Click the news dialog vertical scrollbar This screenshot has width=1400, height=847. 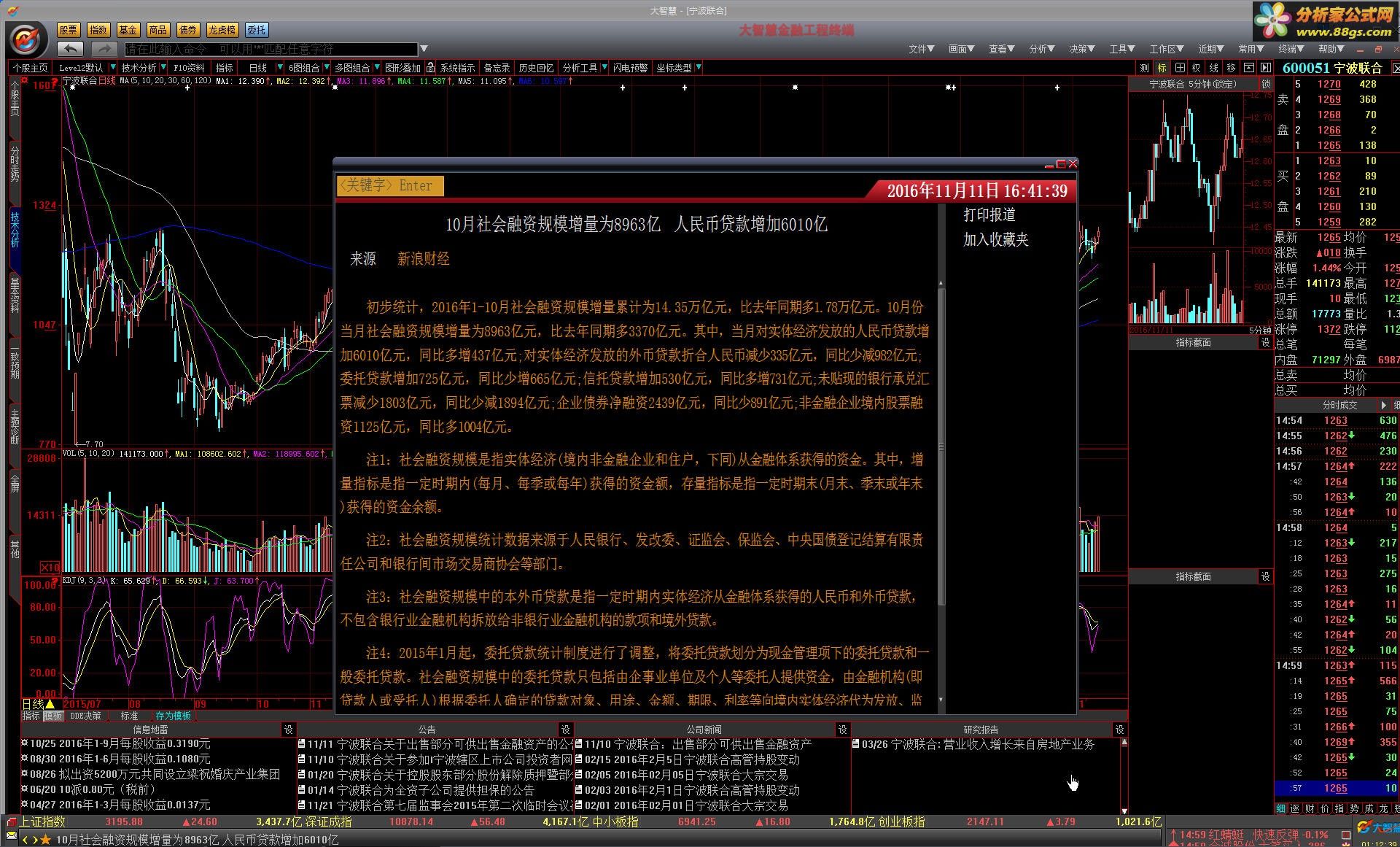click(x=941, y=446)
